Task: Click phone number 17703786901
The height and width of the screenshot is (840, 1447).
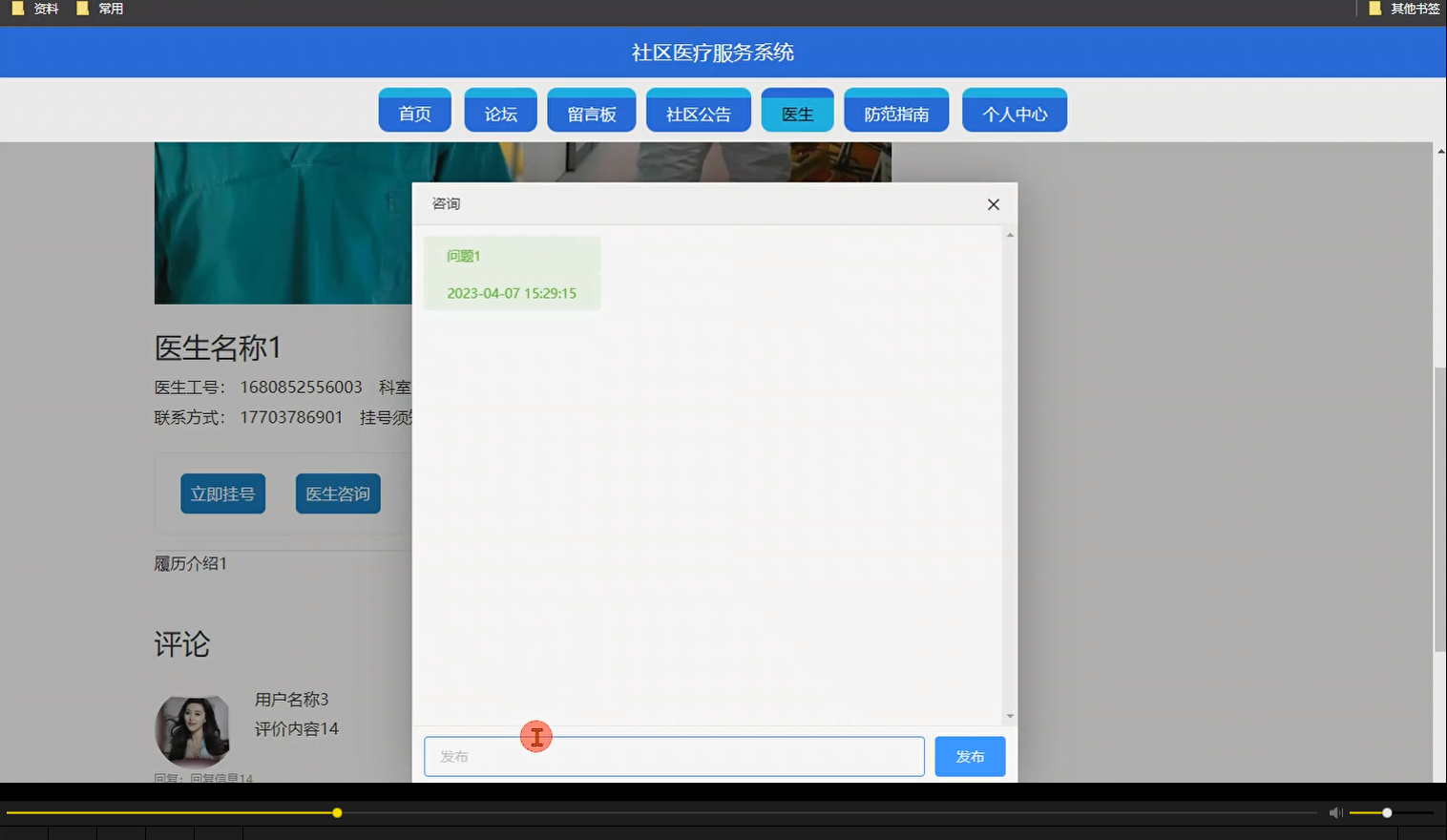Action: (x=291, y=417)
